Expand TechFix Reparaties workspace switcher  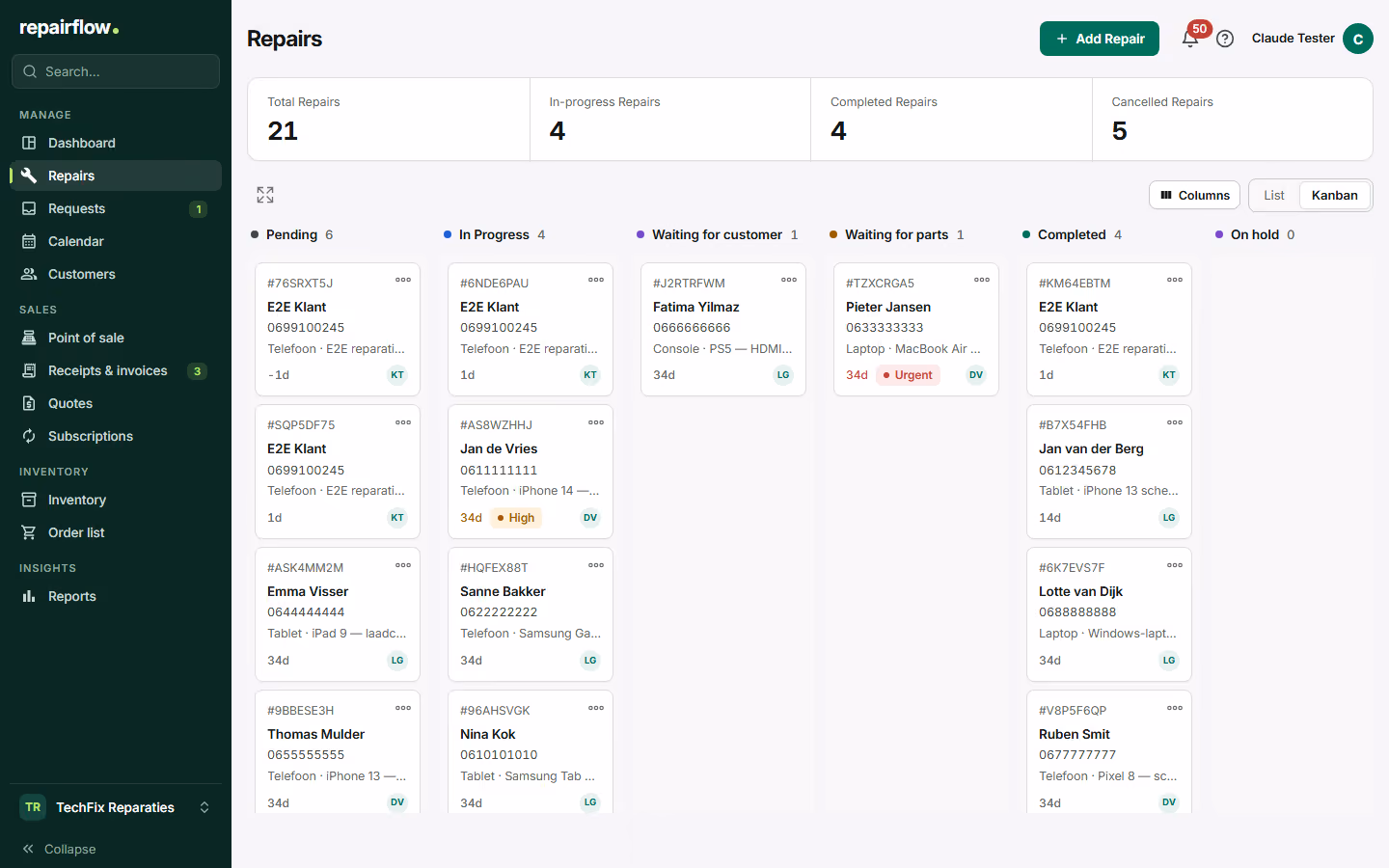point(116,807)
